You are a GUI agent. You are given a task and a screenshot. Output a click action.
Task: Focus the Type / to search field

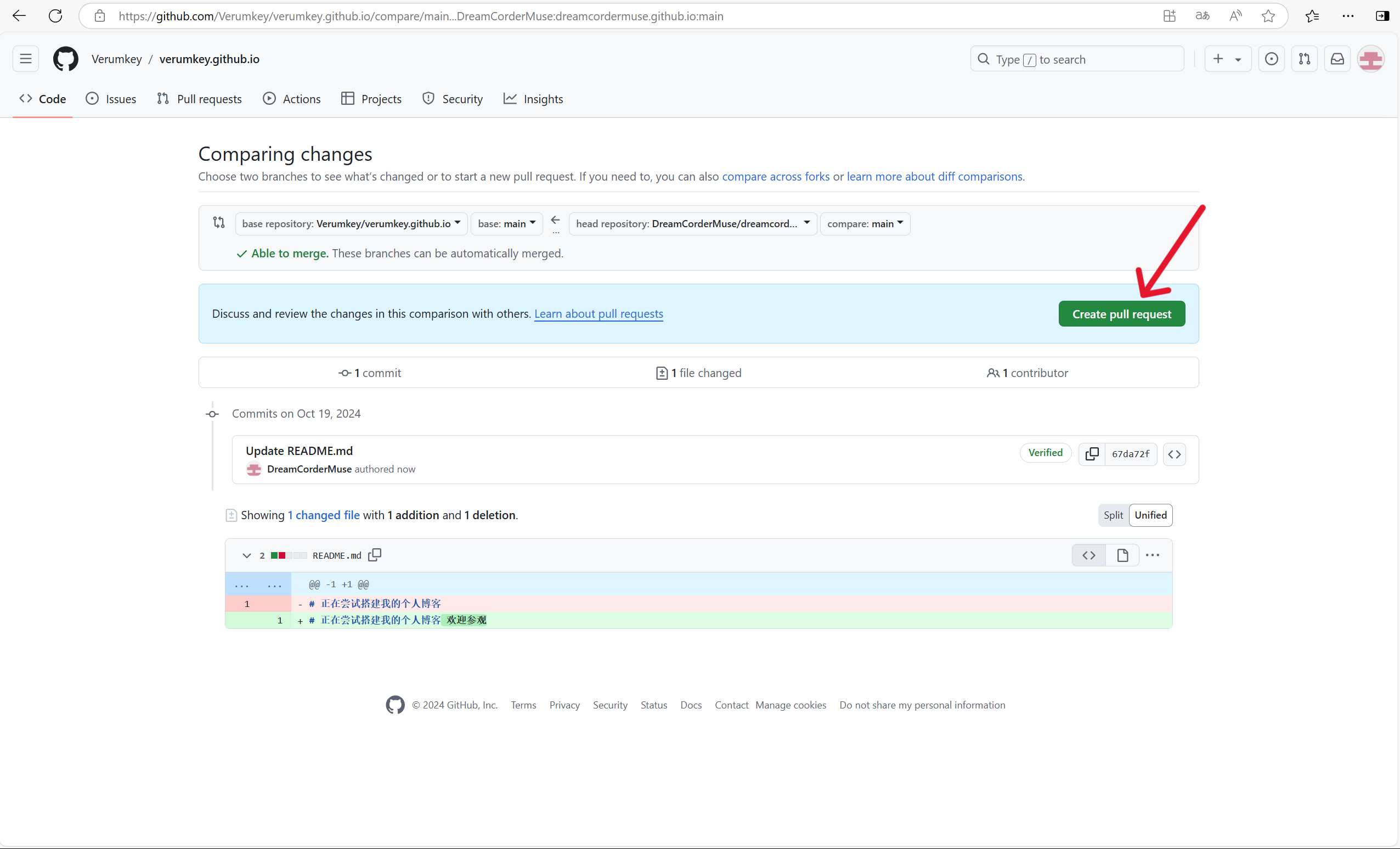coord(1077,59)
